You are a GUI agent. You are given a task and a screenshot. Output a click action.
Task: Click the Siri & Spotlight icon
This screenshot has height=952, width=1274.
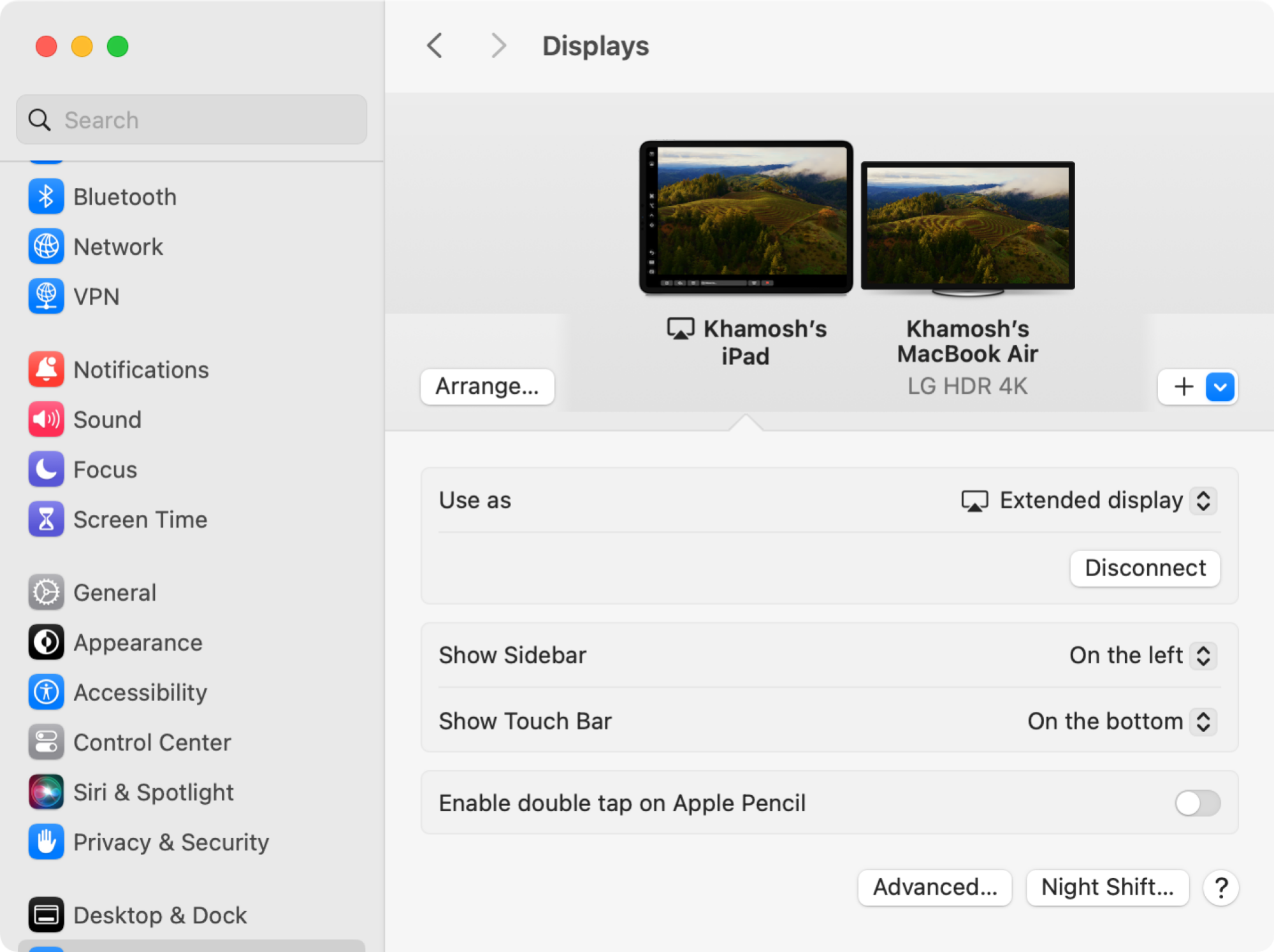tap(46, 792)
